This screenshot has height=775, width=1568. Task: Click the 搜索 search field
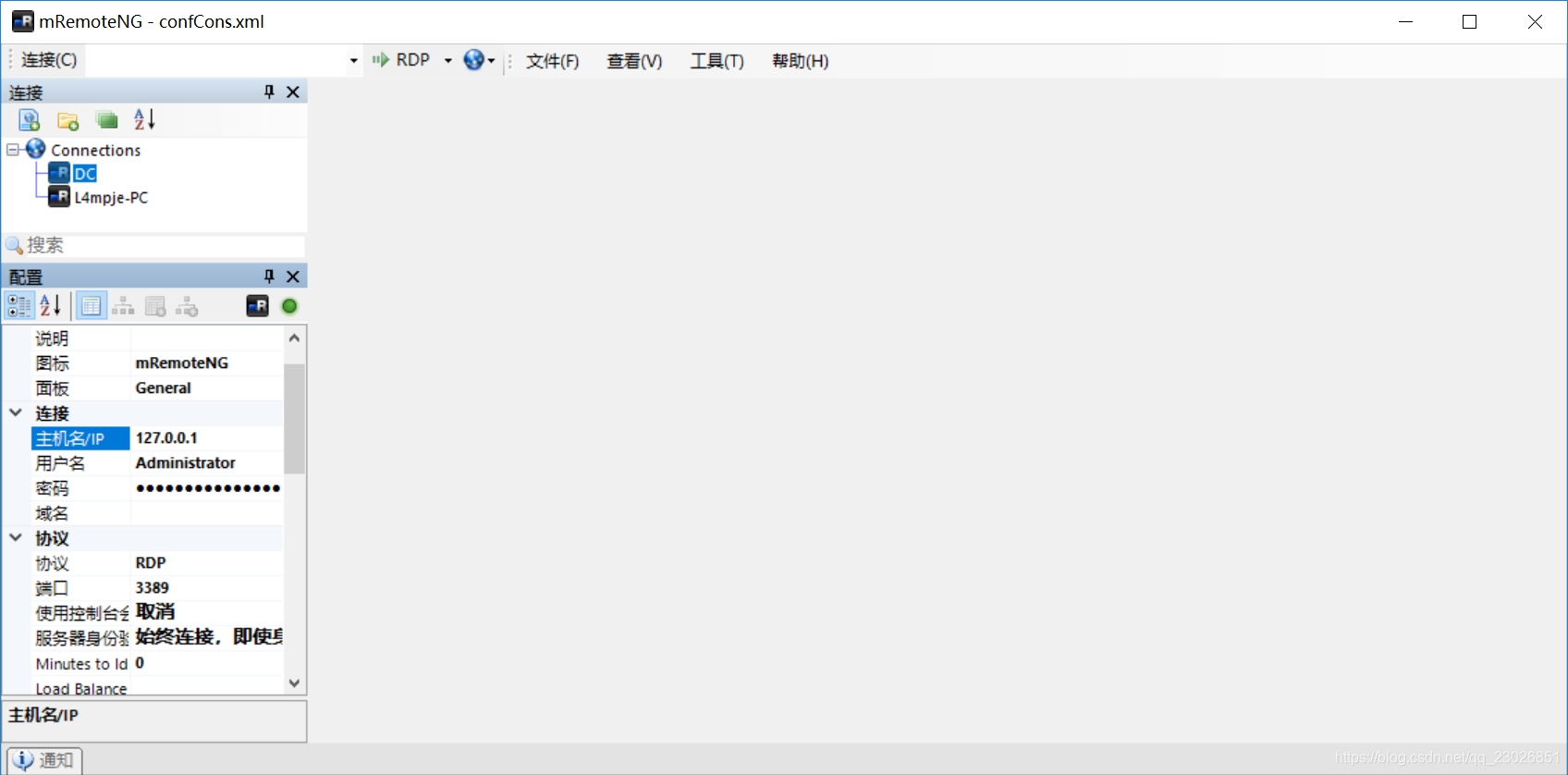pos(155,245)
